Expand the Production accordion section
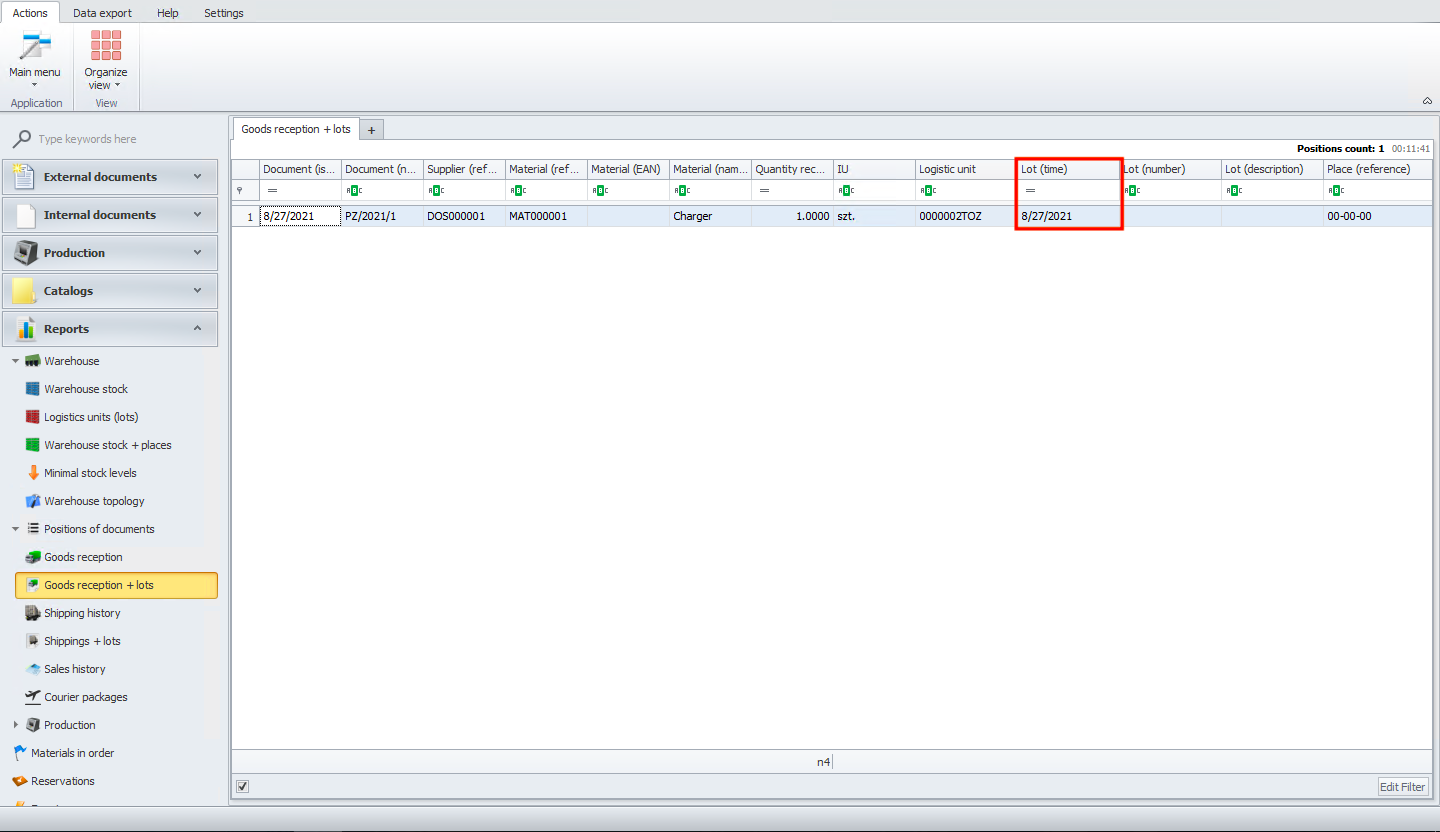The image size is (1440, 832). tap(110, 253)
